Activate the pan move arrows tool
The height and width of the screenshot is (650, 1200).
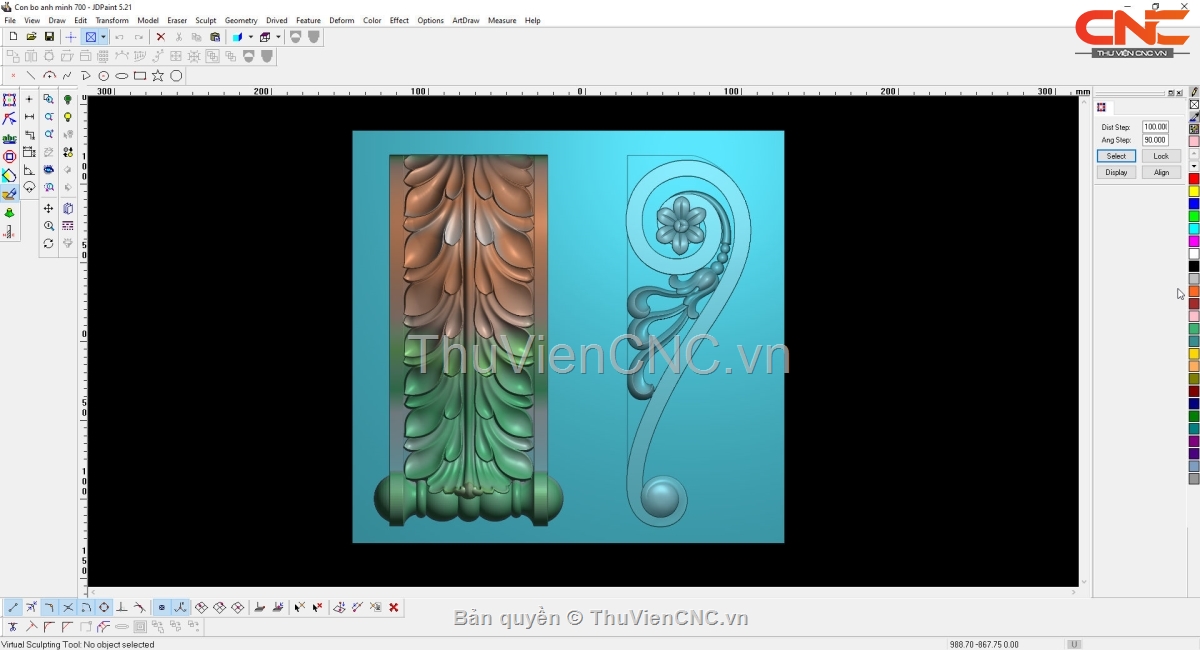(48, 209)
